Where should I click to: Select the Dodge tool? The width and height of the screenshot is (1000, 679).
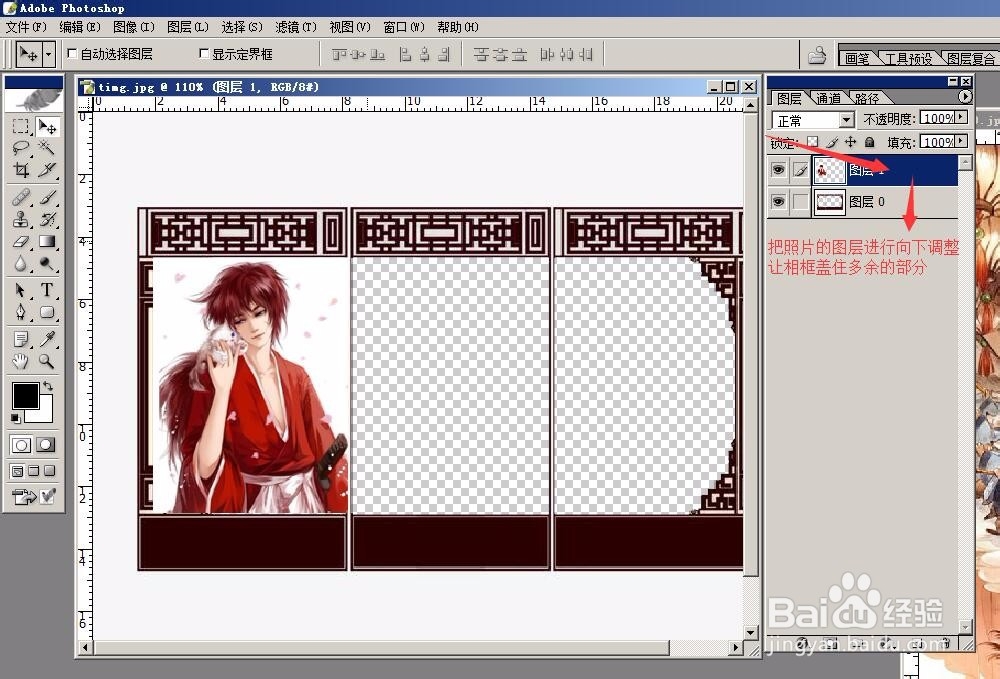47,263
